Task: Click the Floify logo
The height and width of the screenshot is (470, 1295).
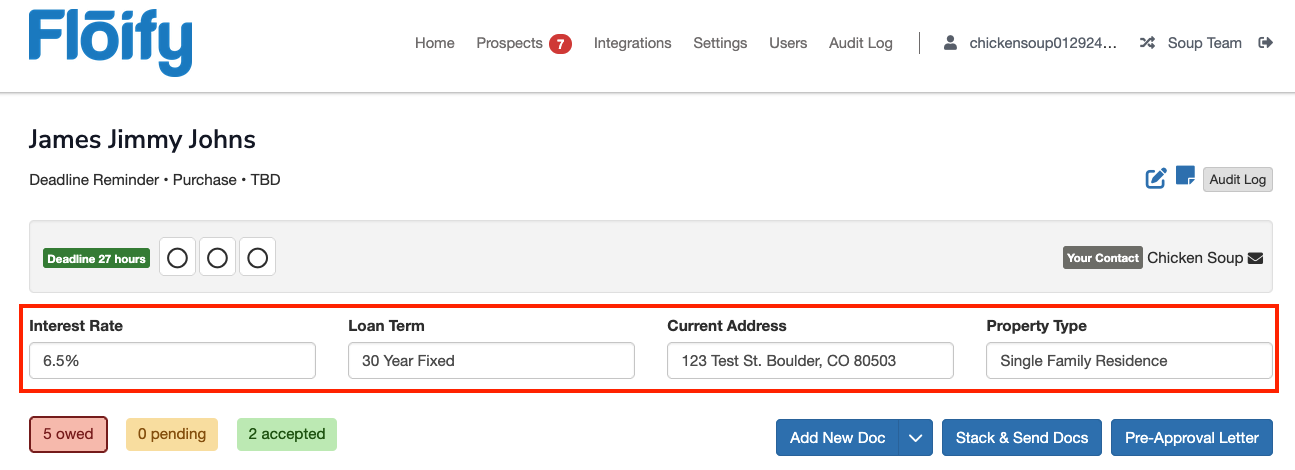Action: (x=110, y=42)
